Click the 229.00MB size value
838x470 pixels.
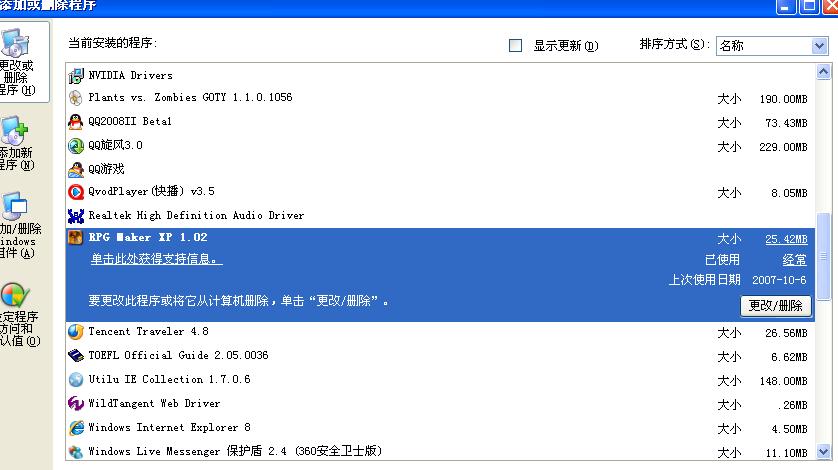(x=783, y=147)
